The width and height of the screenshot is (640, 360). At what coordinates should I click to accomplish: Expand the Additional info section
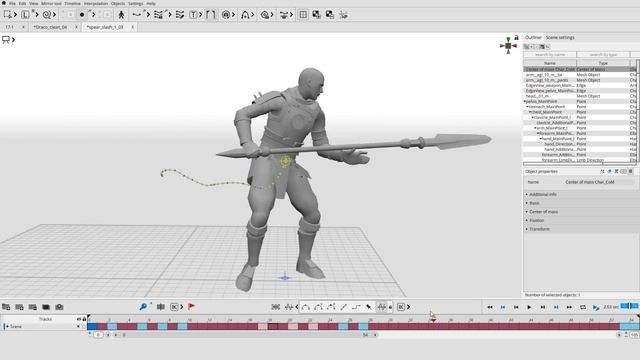581,194
